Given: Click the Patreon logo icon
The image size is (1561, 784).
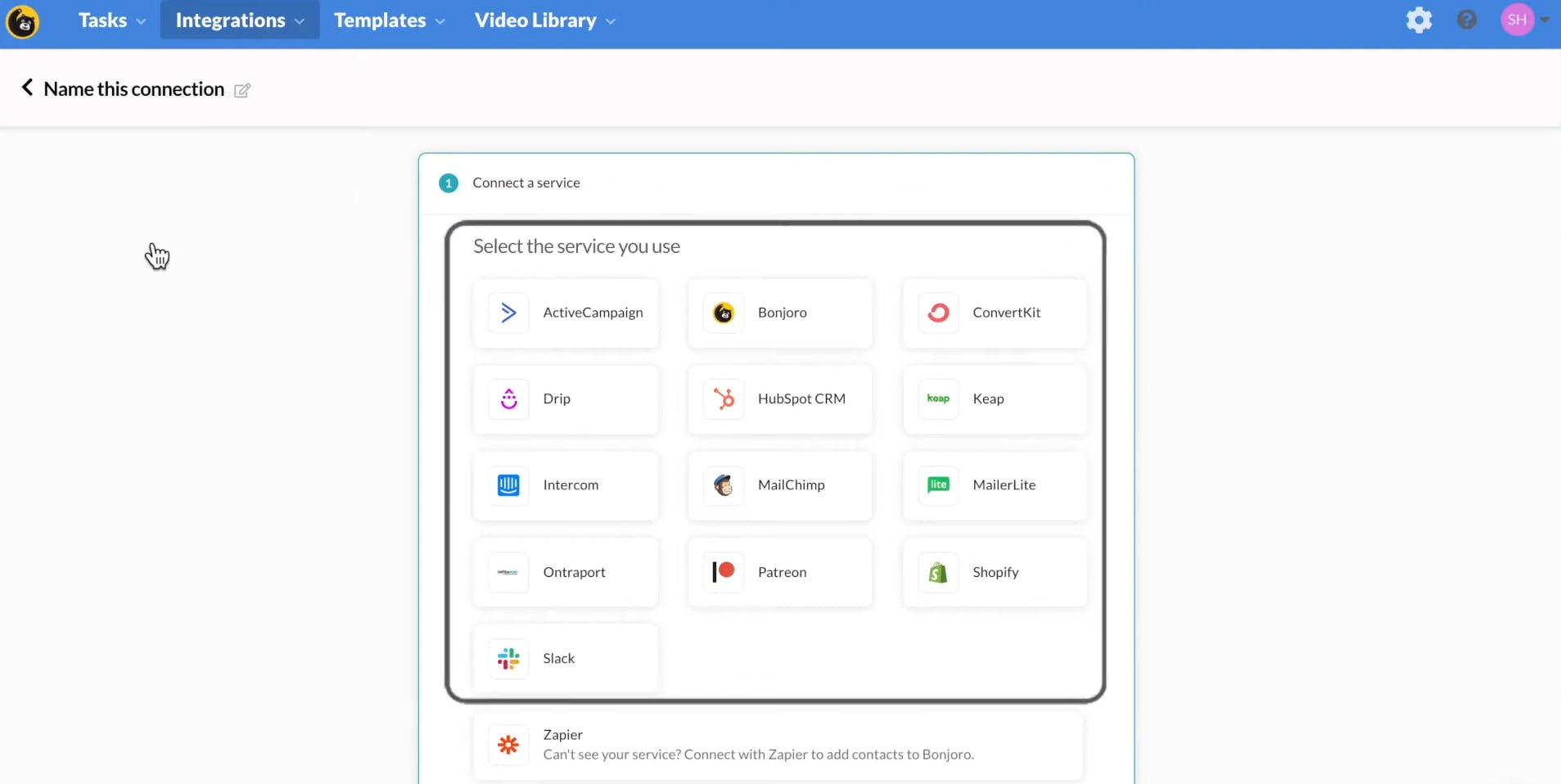Looking at the screenshot, I should click(x=724, y=572).
